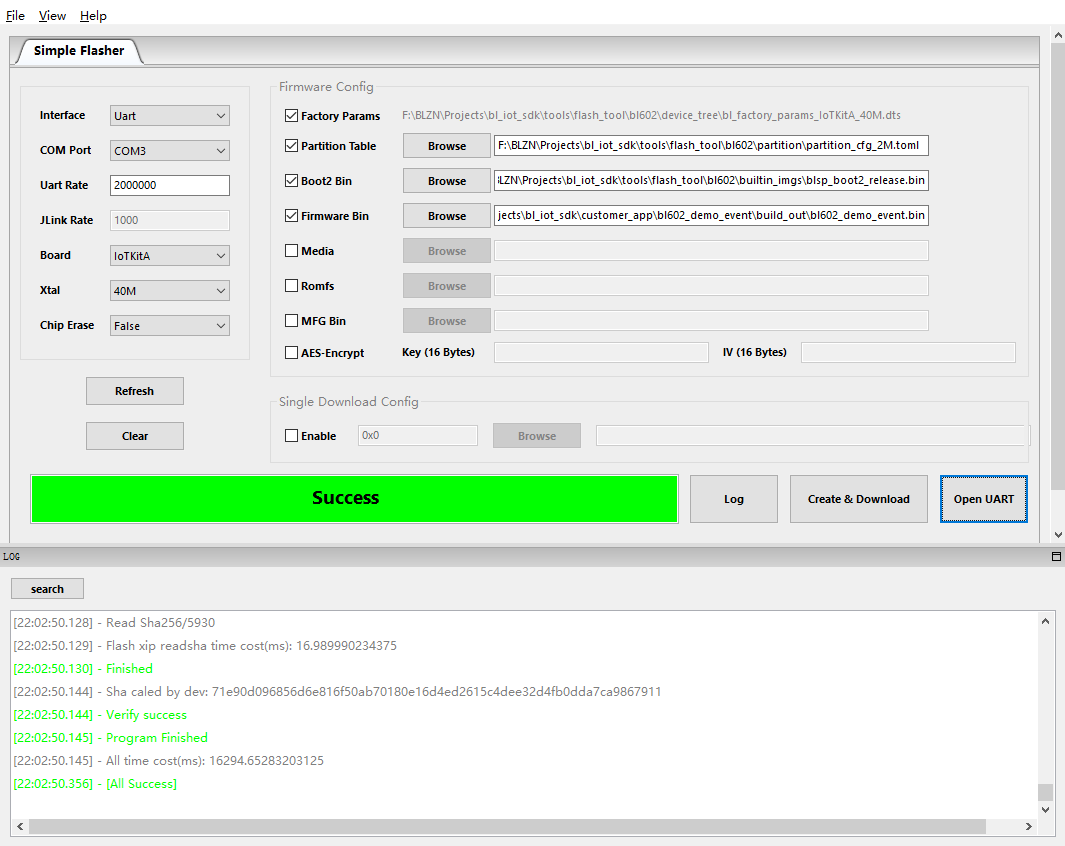Viewport: 1065px width, 846px height.
Task: Browse for a Firmware Bin file
Action: tap(446, 215)
